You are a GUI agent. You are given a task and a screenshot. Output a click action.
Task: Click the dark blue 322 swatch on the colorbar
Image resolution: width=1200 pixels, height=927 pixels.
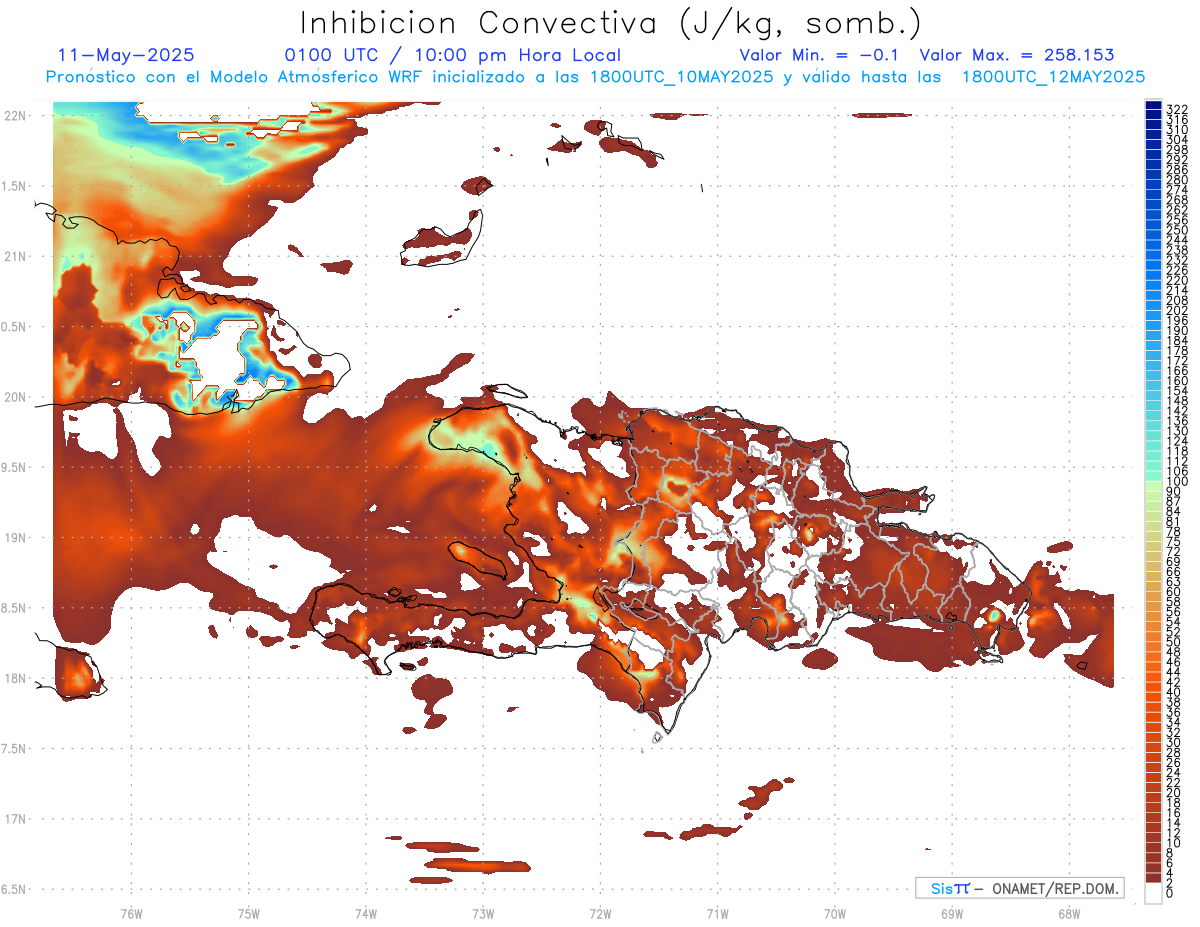coord(1153,106)
